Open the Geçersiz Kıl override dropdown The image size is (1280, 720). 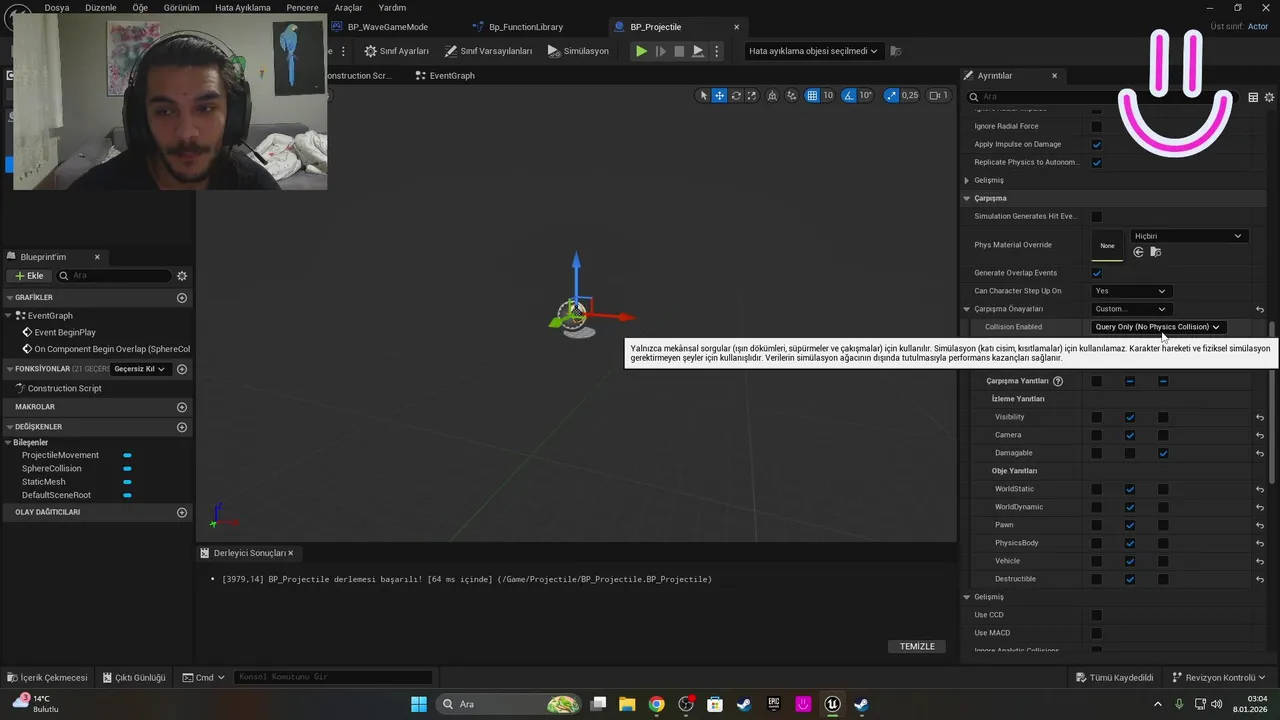pos(139,369)
